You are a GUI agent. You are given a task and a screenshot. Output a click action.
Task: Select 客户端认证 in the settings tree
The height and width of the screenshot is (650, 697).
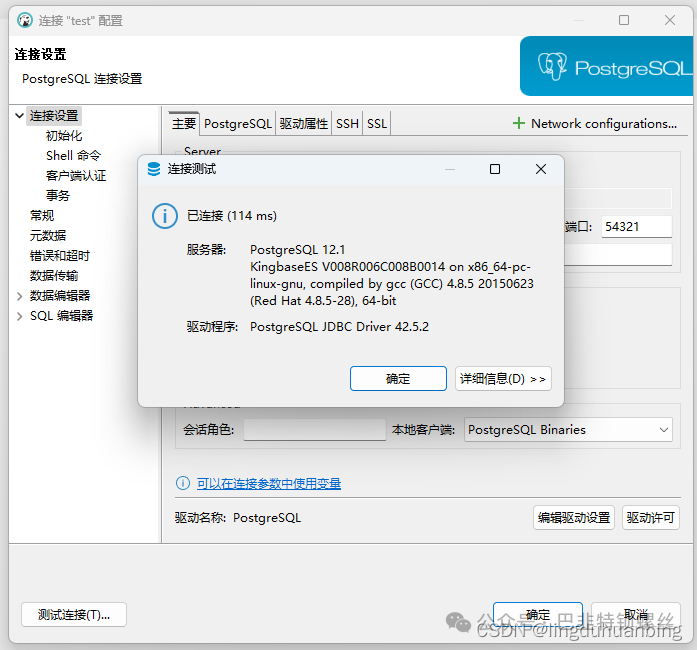tap(76, 176)
